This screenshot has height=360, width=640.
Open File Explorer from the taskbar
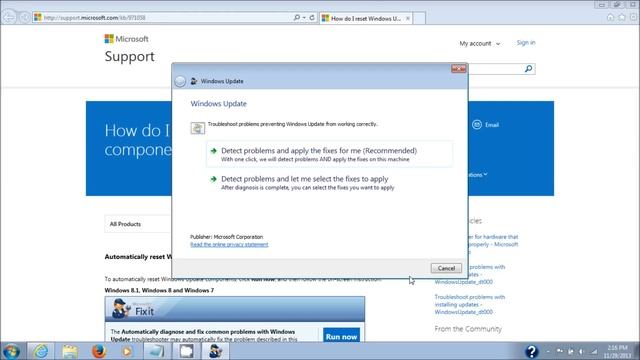(70, 351)
